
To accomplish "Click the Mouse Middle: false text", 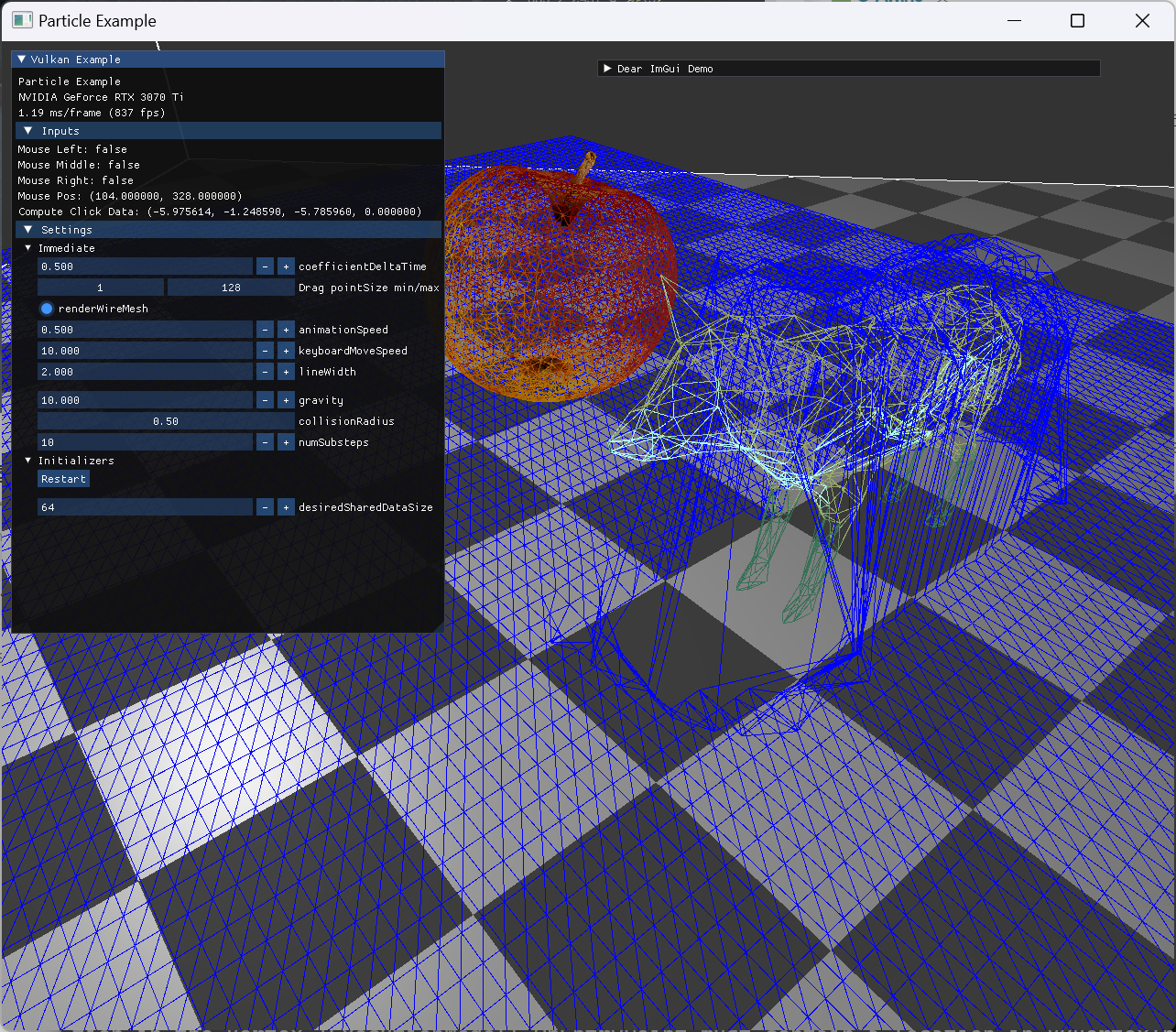I will 79,165.
